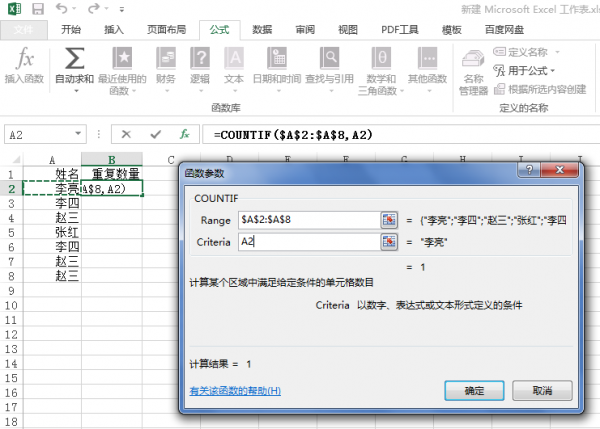Click the fx icon beside formula bar

184,134
